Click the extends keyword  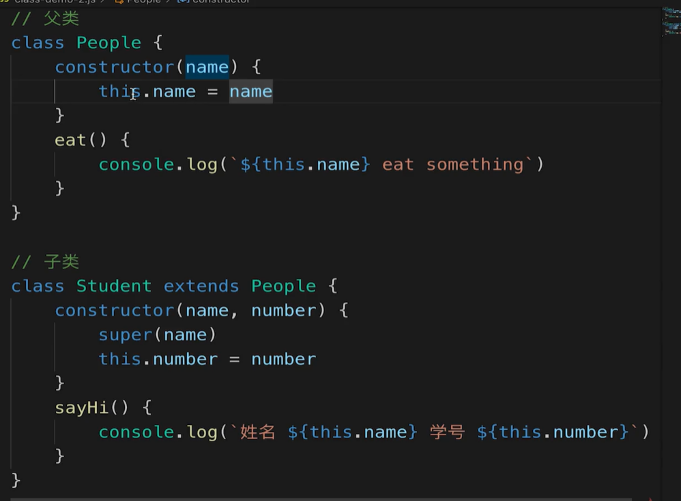[201, 286]
